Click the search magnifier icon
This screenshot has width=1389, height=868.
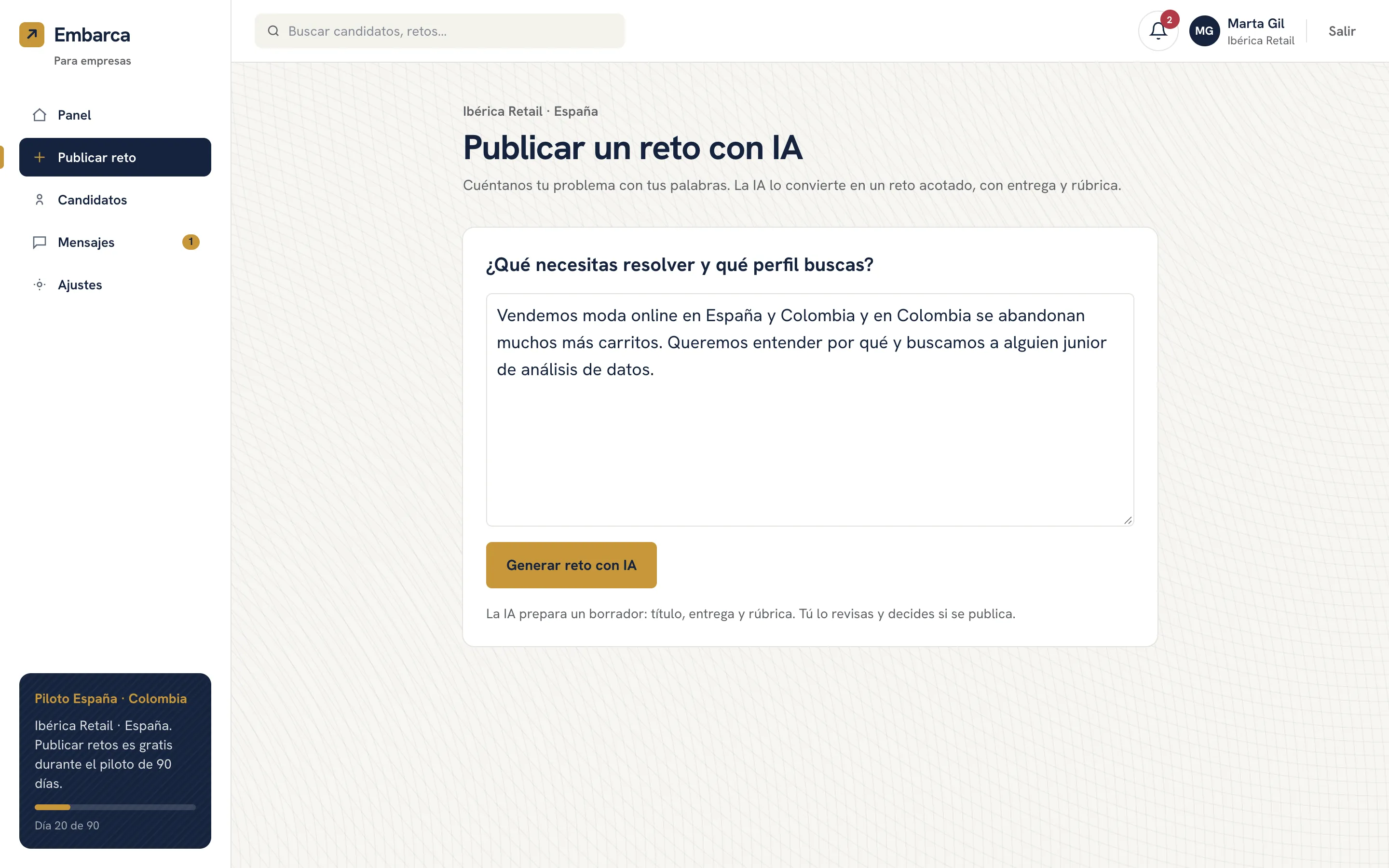(274, 31)
